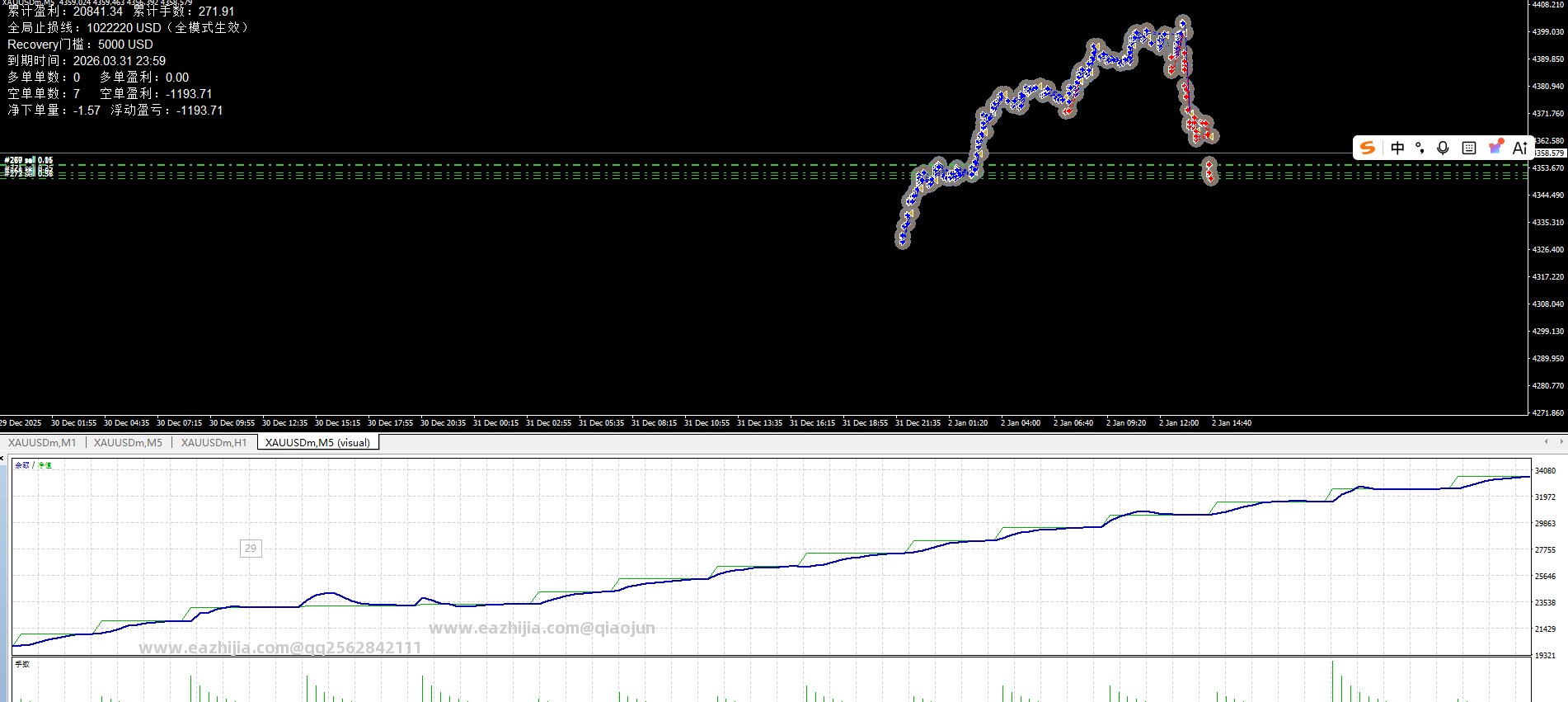Click the current price tag 4358.579
1568x702 pixels.
pos(1549,153)
